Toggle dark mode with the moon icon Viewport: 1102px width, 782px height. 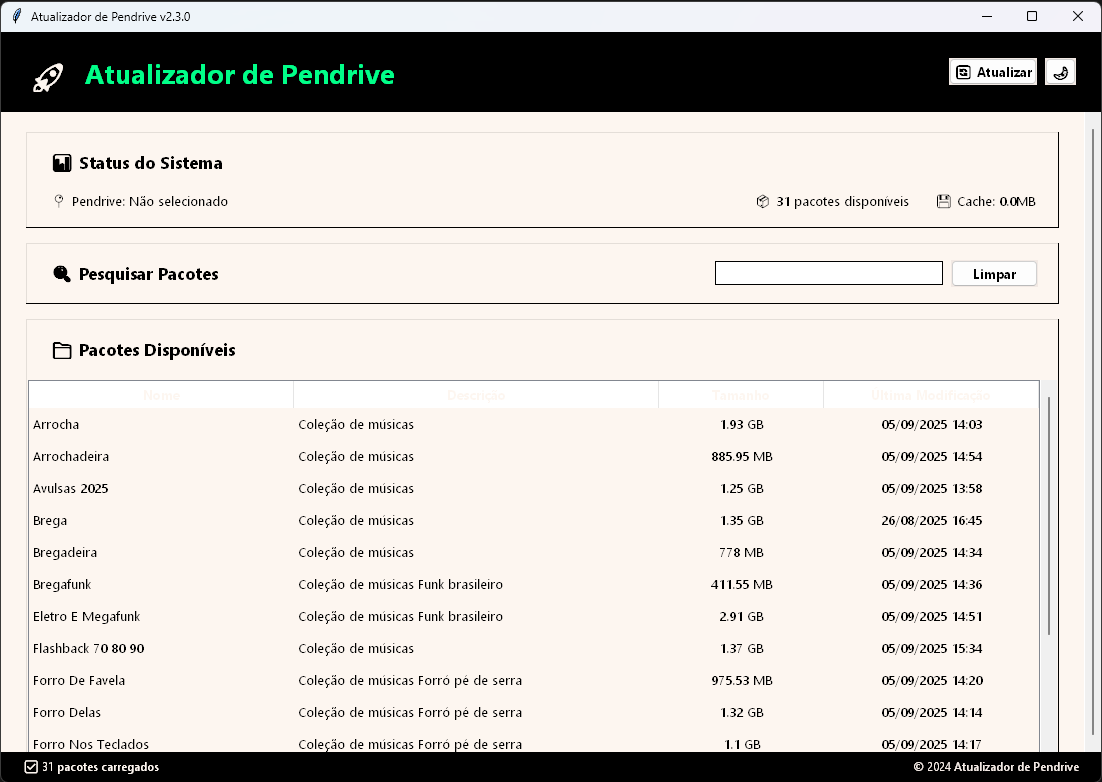tap(1060, 71)
